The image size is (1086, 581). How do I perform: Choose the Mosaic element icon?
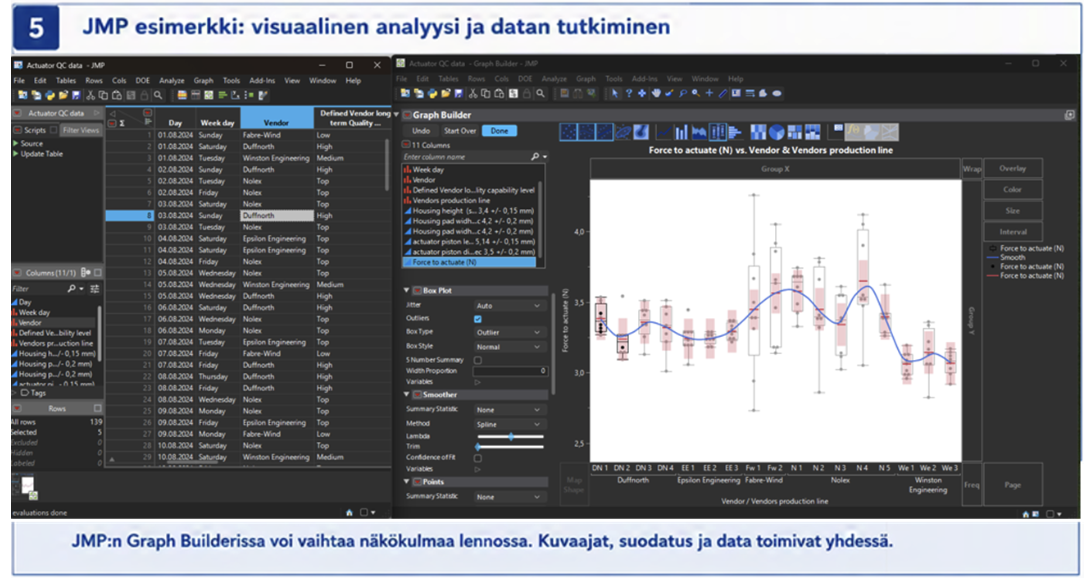[812, 132]
